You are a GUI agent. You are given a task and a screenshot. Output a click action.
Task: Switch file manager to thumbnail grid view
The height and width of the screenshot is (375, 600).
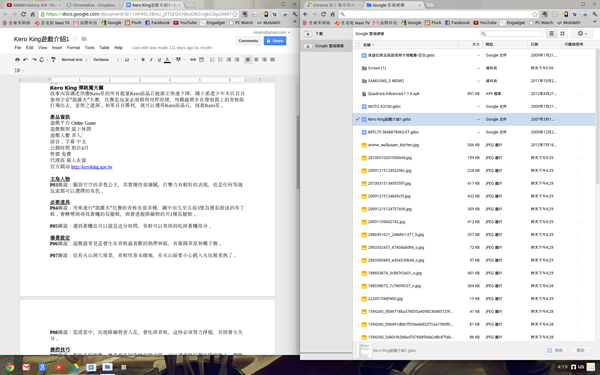point(562,34)
